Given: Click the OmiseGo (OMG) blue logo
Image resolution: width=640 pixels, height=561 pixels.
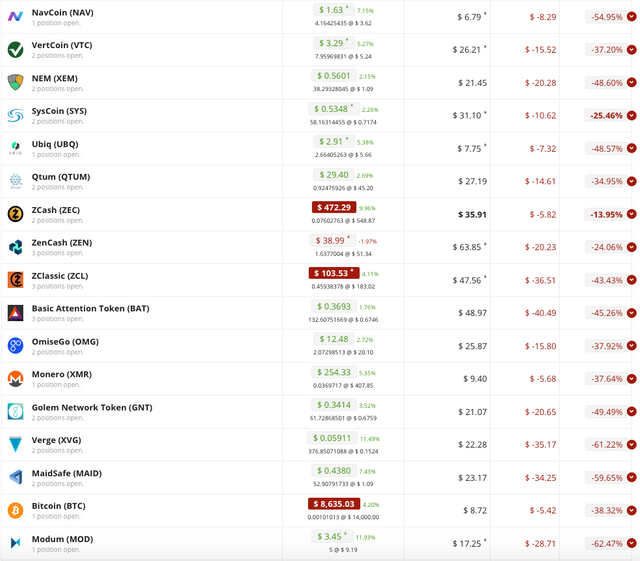Looking at the screenshot, I should tap(16, 346).
